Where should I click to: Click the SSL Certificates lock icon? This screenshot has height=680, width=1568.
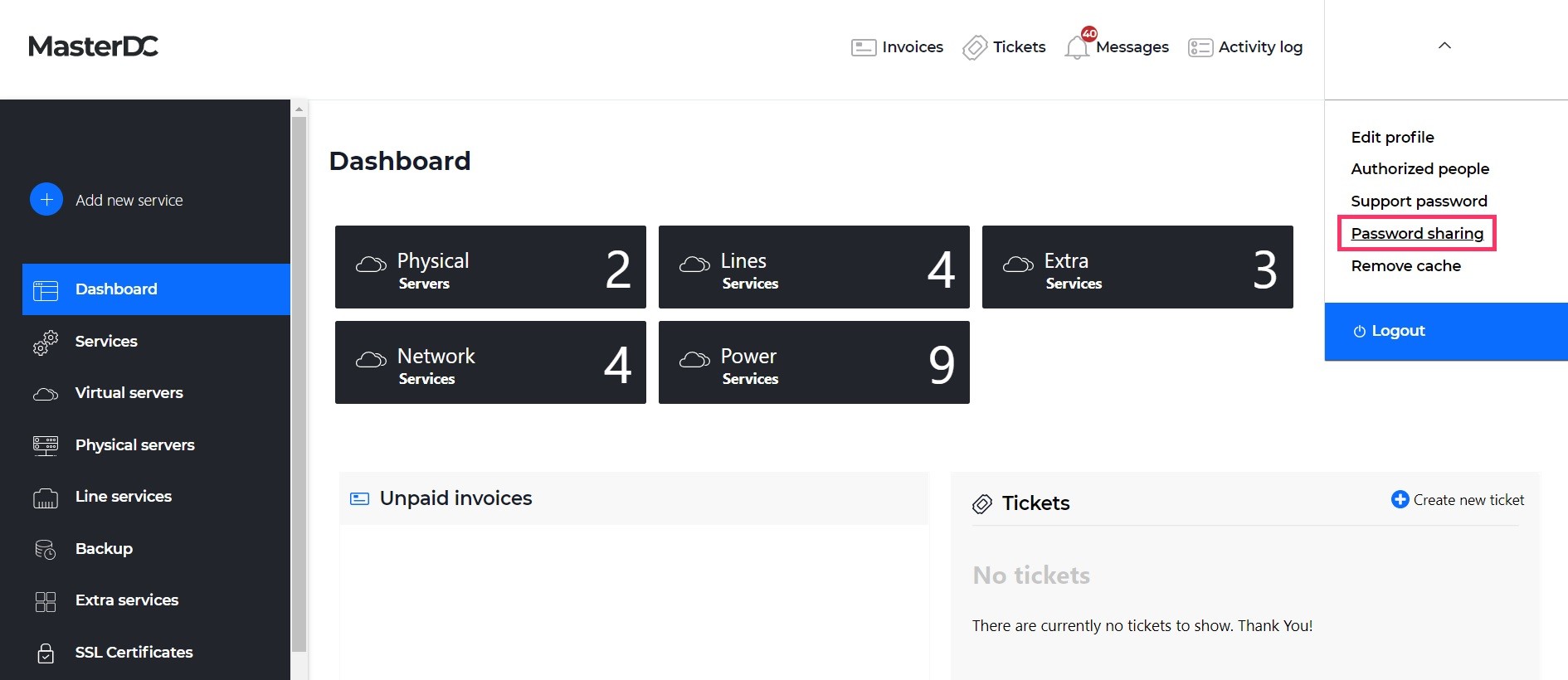click(x=46, y=653)
